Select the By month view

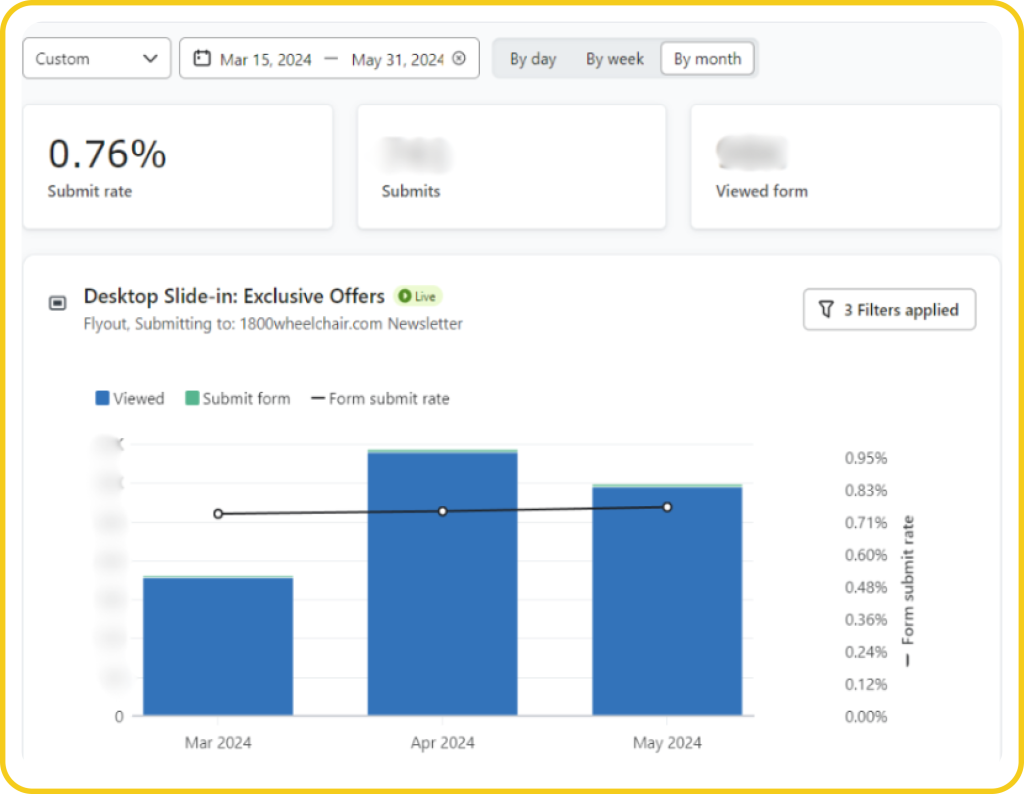[x=707, y=59]
